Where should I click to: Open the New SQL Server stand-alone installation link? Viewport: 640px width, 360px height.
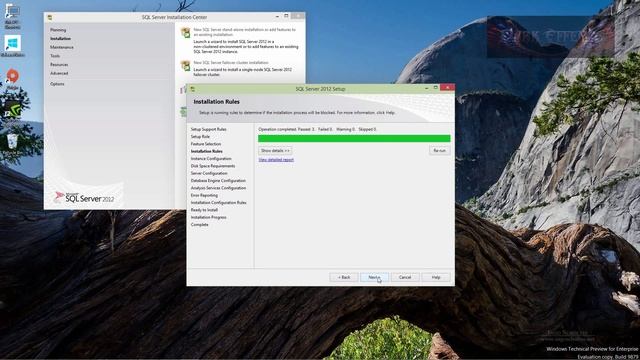244,32
